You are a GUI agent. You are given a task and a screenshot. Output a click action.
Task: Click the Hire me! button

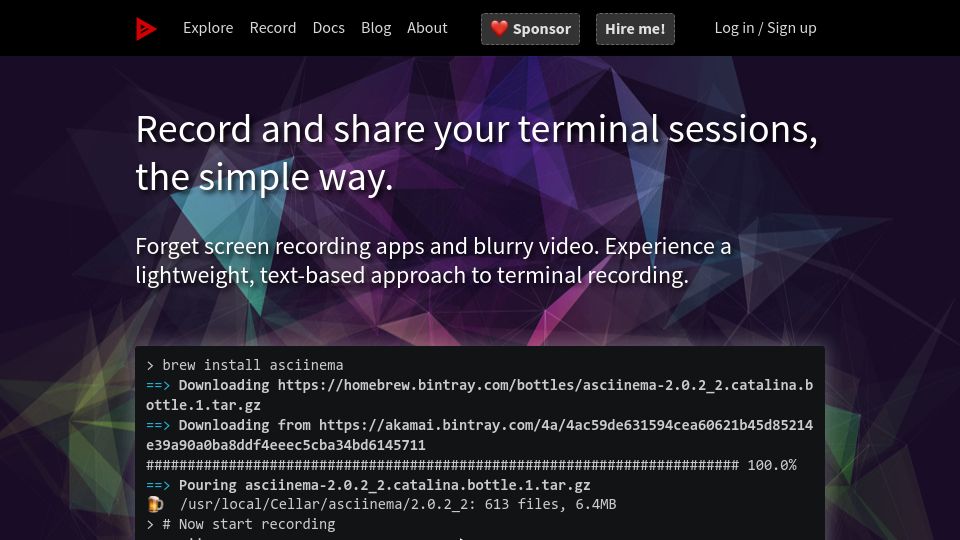pyautogui.click(x=635, y=29)
